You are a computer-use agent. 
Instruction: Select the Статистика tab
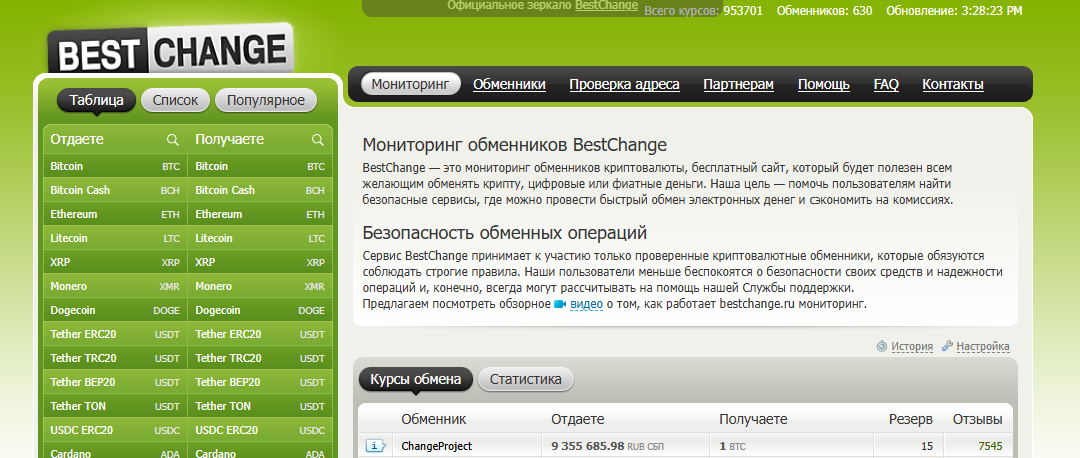pos(526,379)
